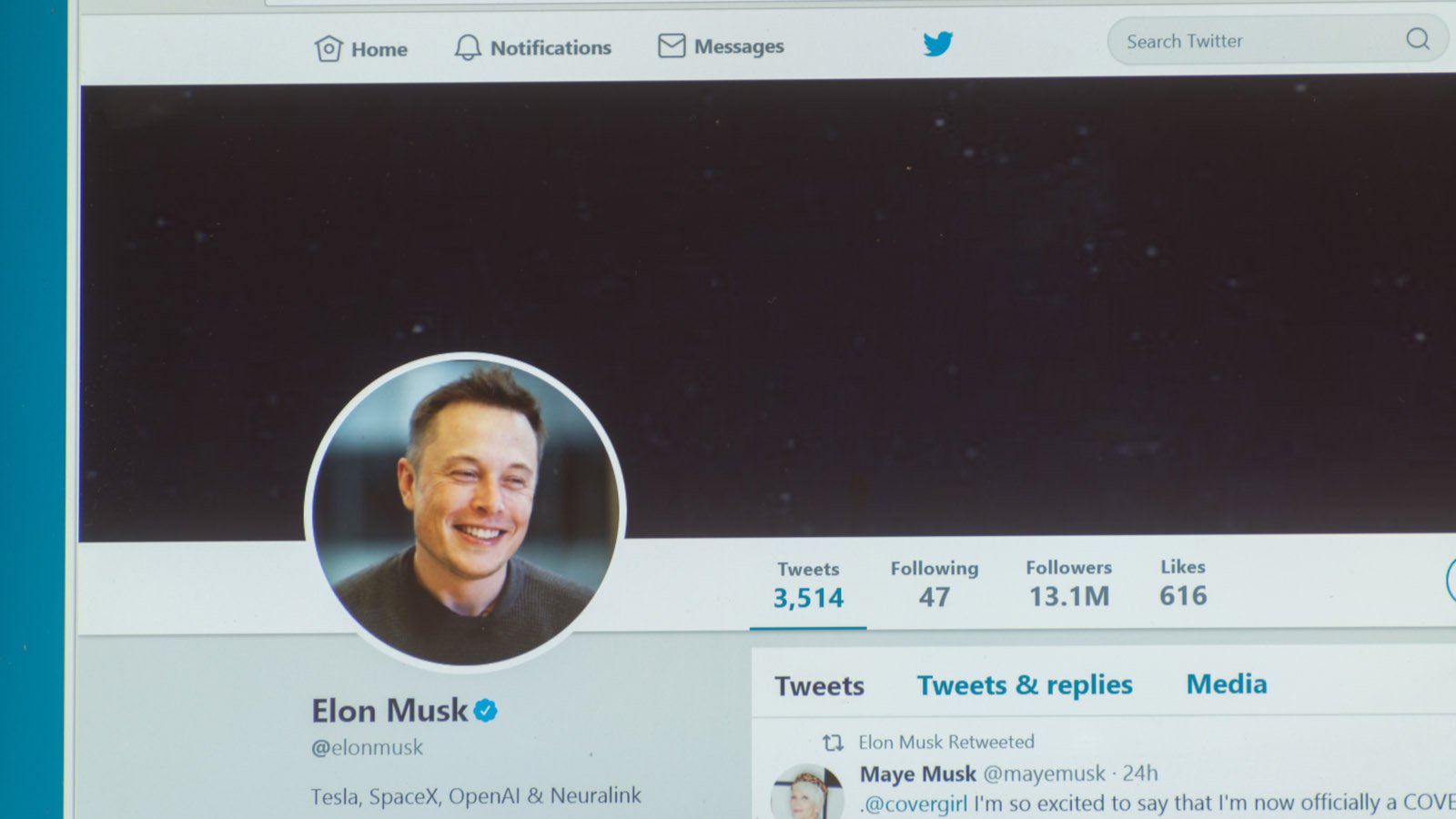Image resolution: width=1456 pixels, height=819 pixels.
Task: Open the Tweets count 3,514
Action: click(808, 585)
